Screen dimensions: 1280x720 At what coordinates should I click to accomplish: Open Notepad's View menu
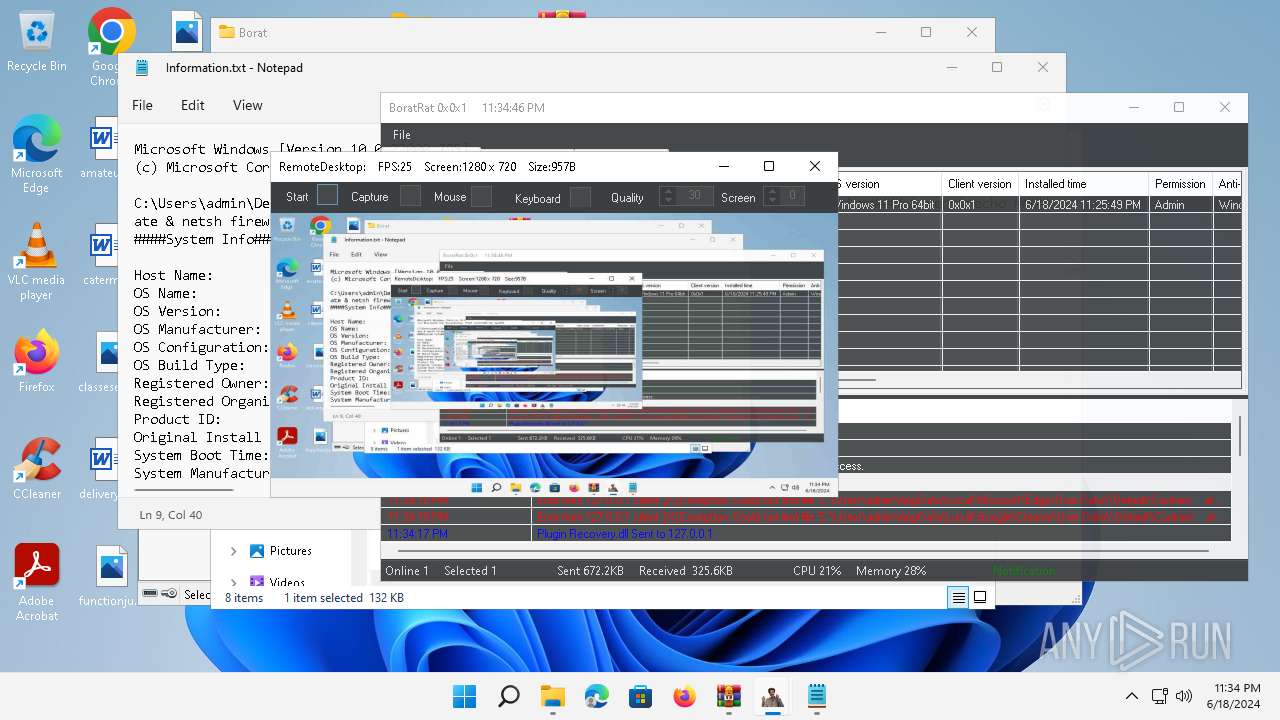pos(248,105)
